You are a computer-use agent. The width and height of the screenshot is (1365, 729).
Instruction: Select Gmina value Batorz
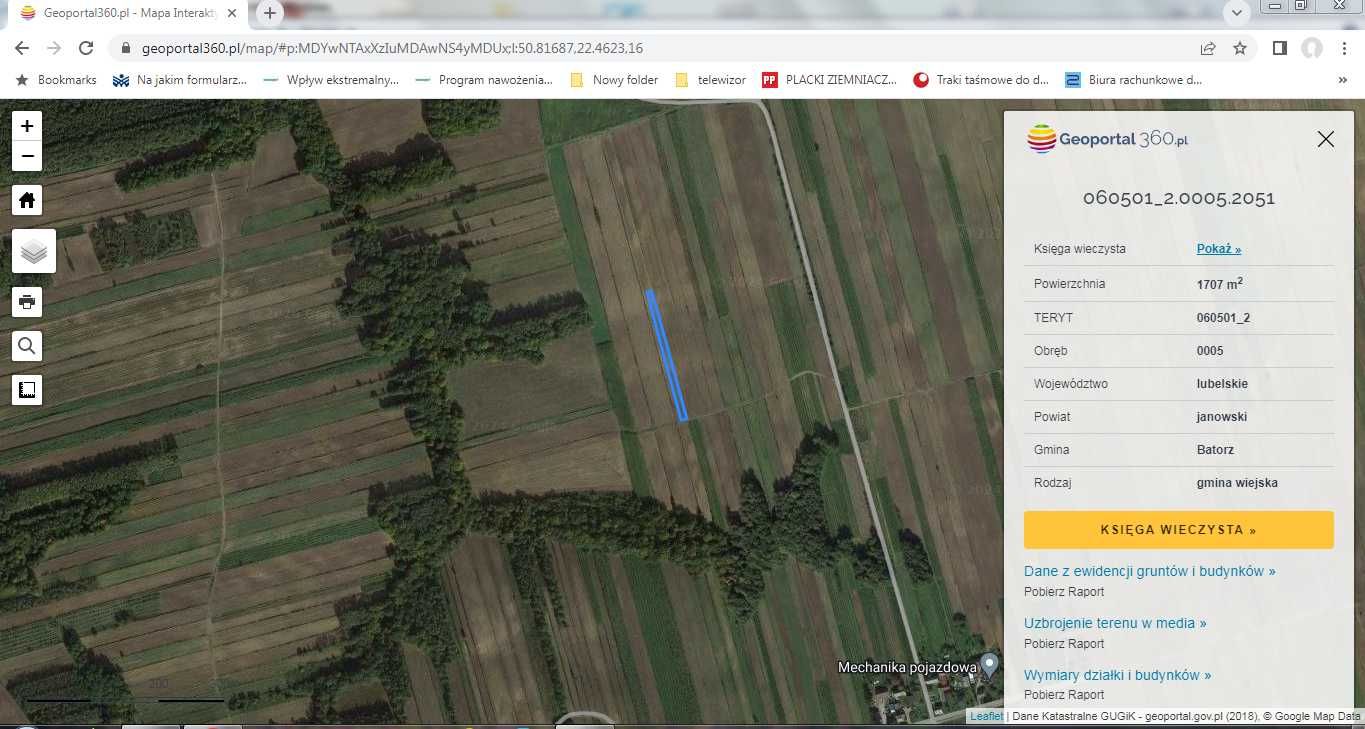[x=1215, y=450]
